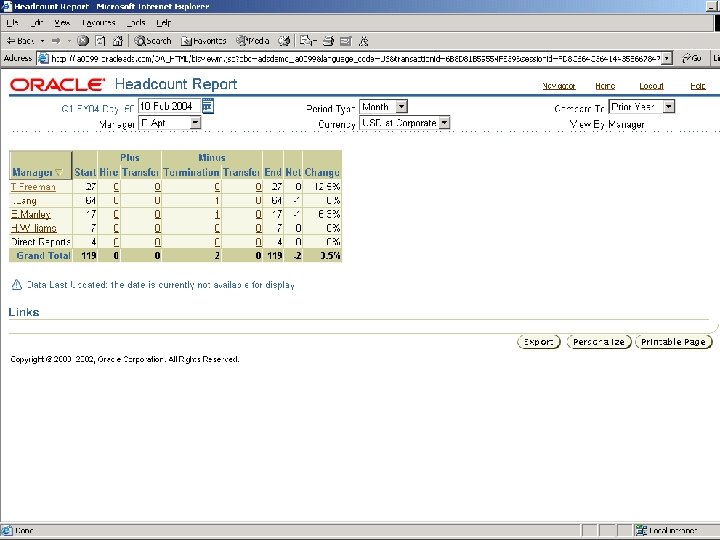Click the Export button

click(x=539, y=342)
